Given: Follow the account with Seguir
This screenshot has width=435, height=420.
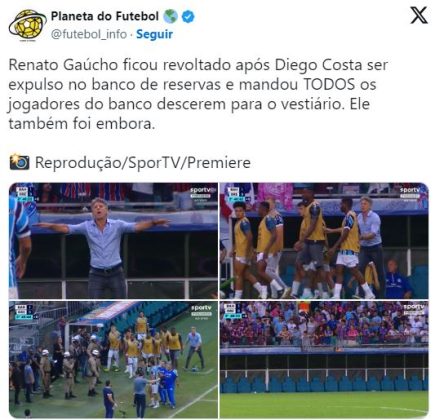Looking at the screenshot, I should [154, 34].
